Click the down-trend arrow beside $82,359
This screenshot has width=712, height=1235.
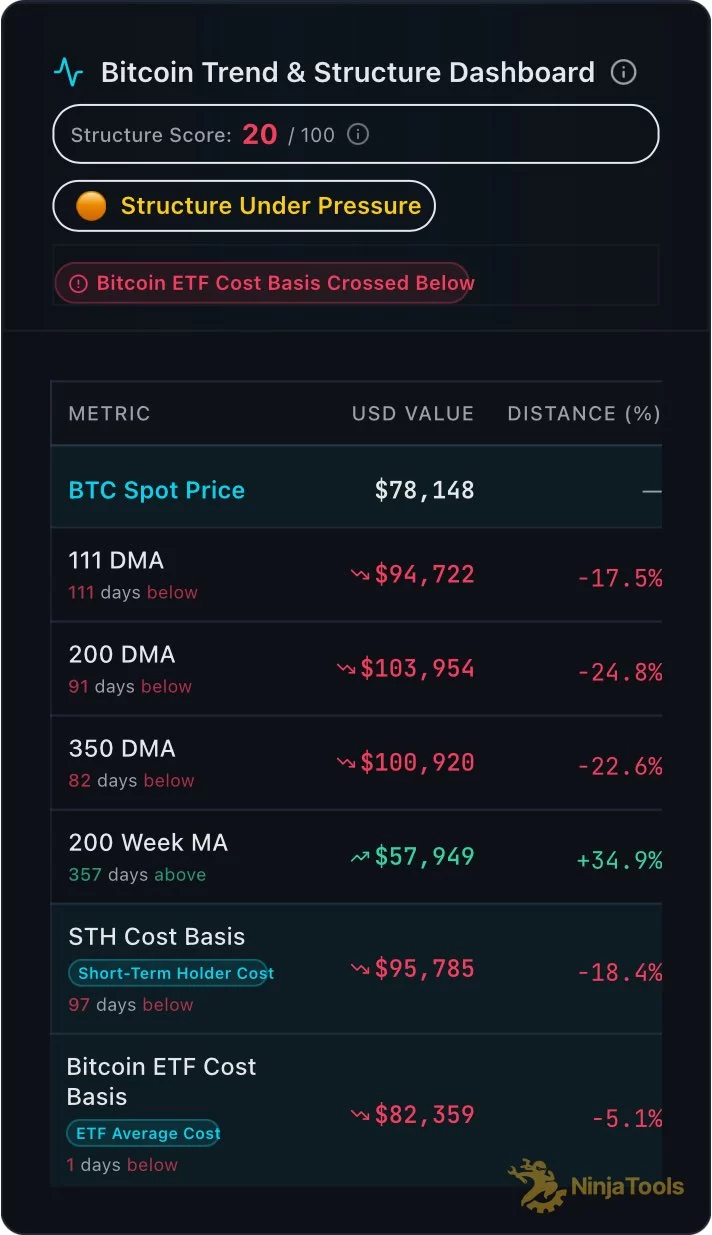pyautogui.click(x=360, y=1115)
